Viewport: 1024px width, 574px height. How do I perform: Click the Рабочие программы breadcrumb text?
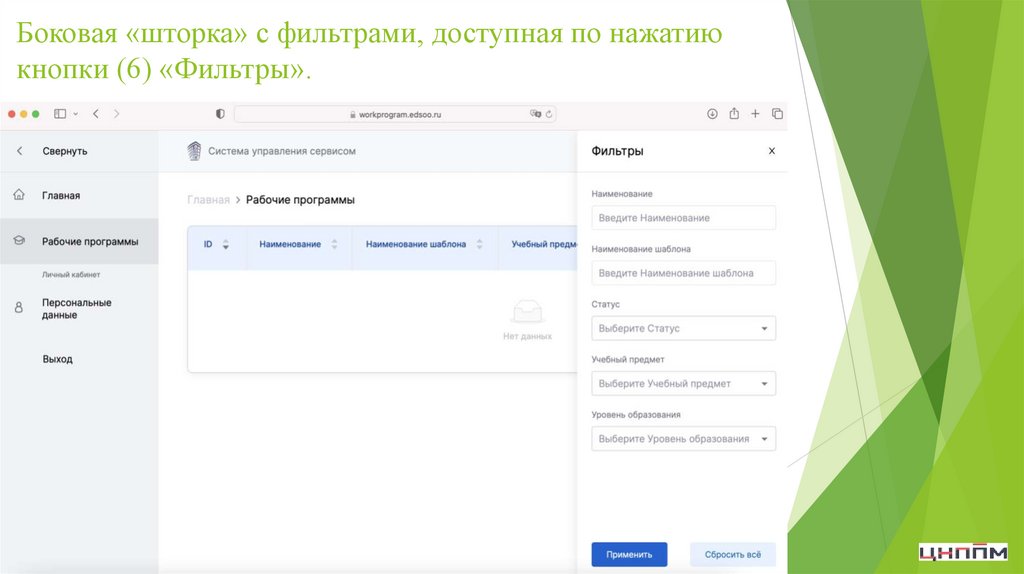pyautogui.click(x=300, y=200)
